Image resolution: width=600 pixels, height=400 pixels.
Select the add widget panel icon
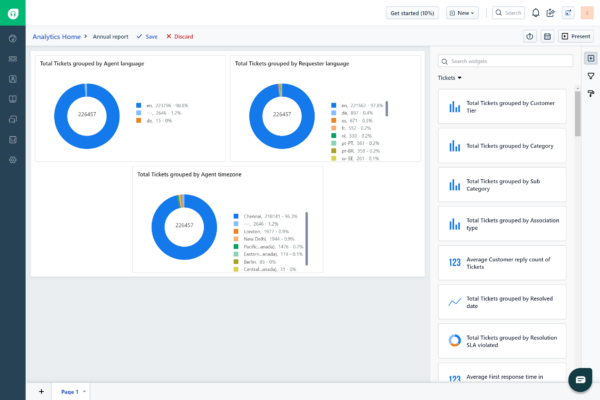pyautogui.click(x=591, y=59)
